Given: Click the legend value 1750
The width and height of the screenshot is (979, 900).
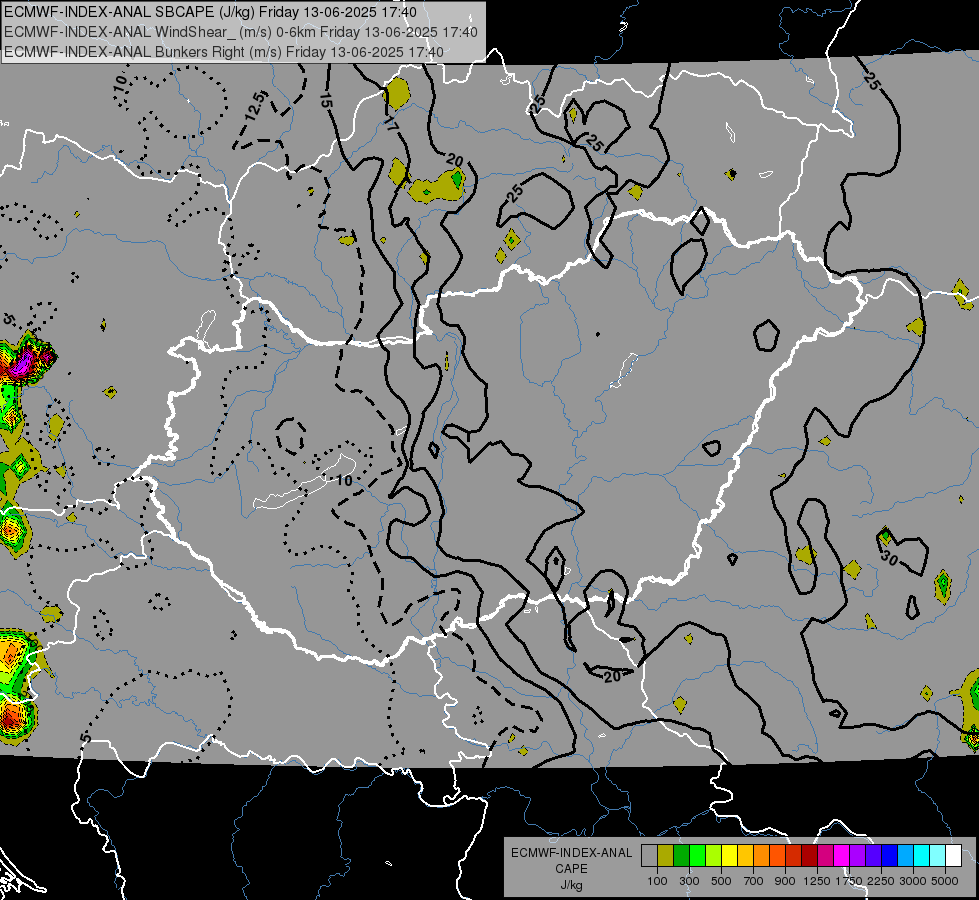Looking at the screenshot, I should pyautogui.click(x=849, y=881).
